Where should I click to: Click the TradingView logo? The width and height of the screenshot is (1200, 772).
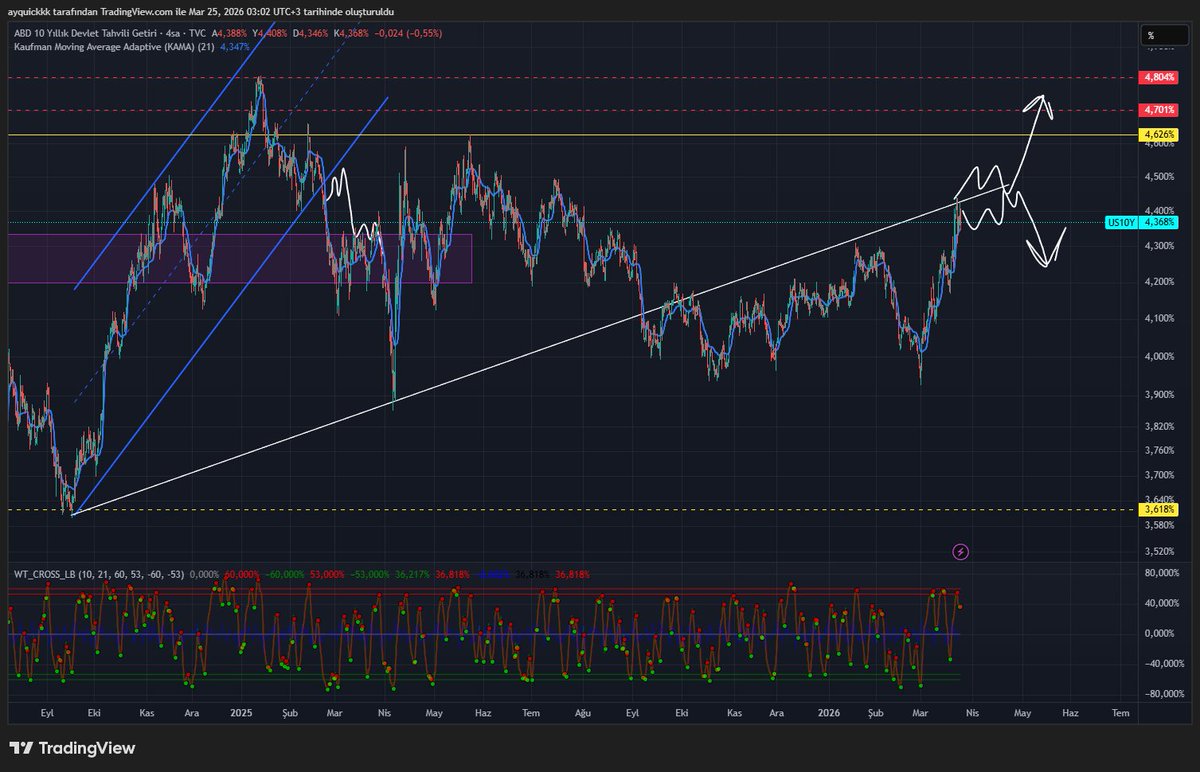click(x=72, y=748)
